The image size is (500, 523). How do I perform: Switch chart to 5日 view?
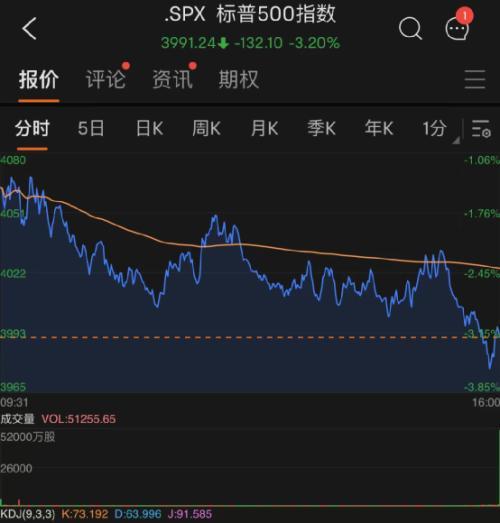[91, 128]
